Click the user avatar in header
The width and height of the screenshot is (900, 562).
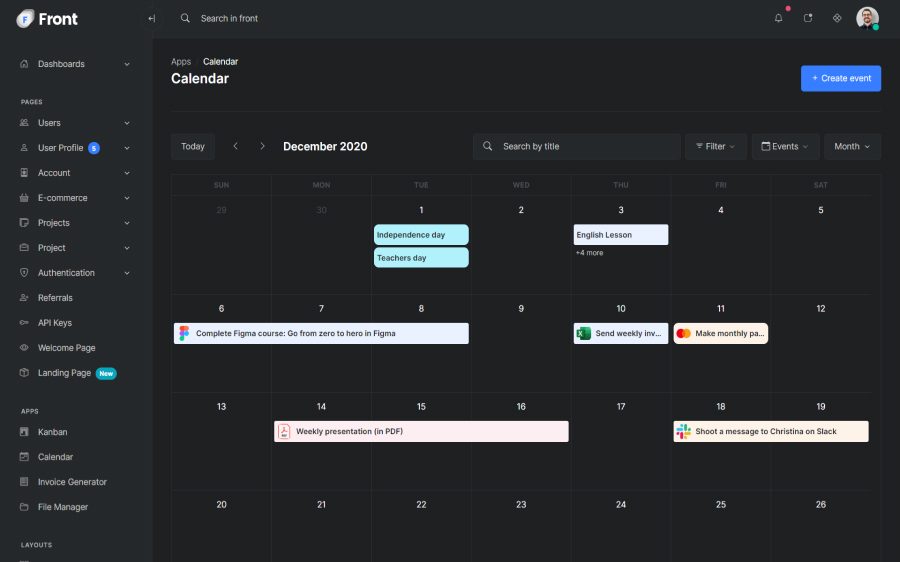coord(867,18)
